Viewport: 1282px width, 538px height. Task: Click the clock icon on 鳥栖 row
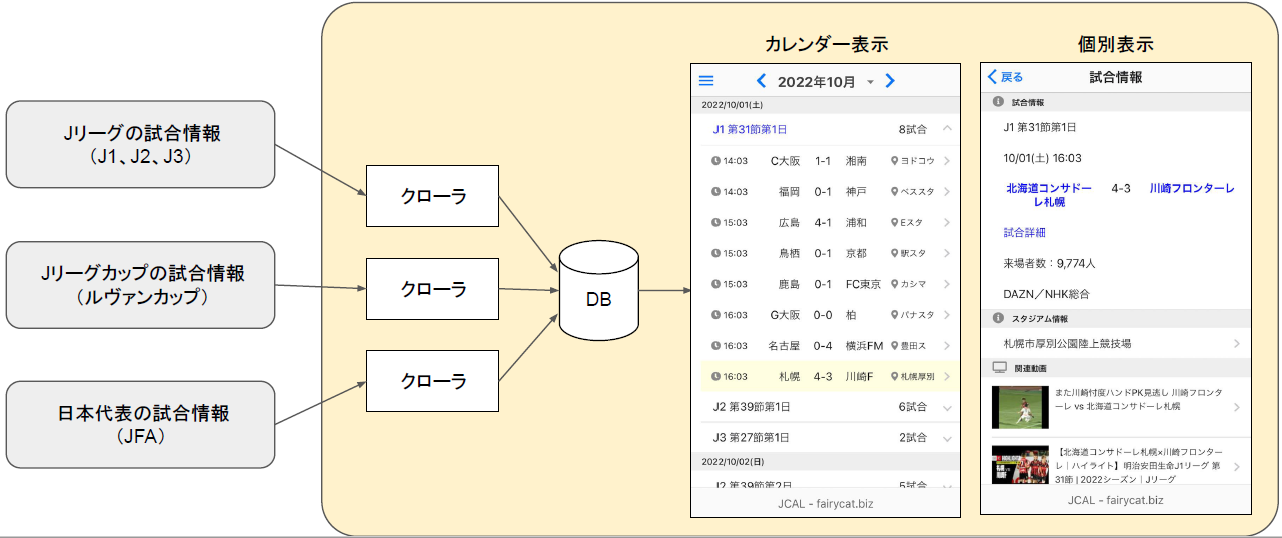(x=715, y=253)
